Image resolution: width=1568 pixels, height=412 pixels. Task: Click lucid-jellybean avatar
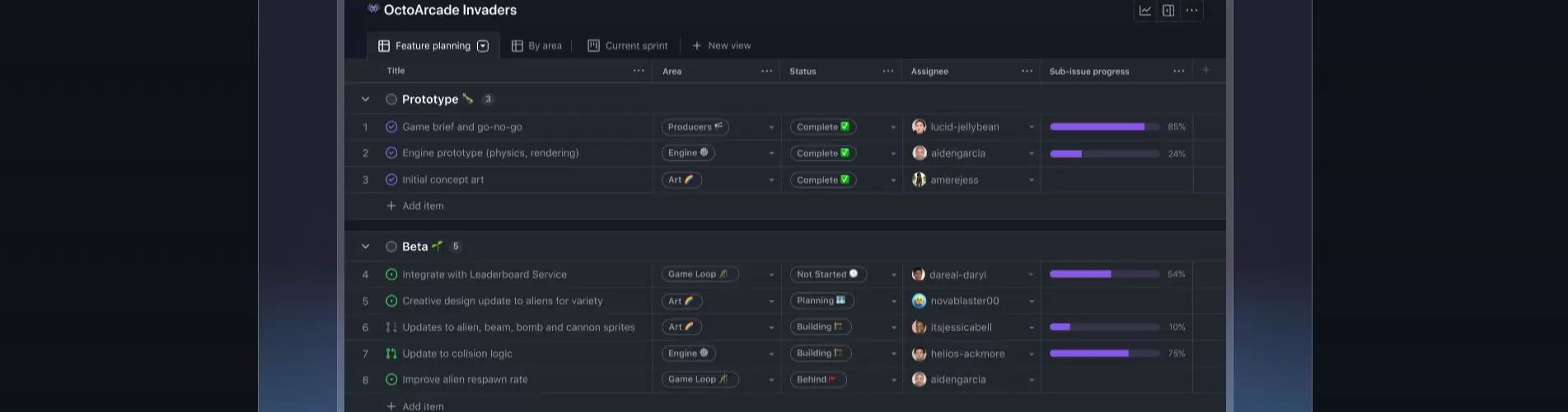919,127
